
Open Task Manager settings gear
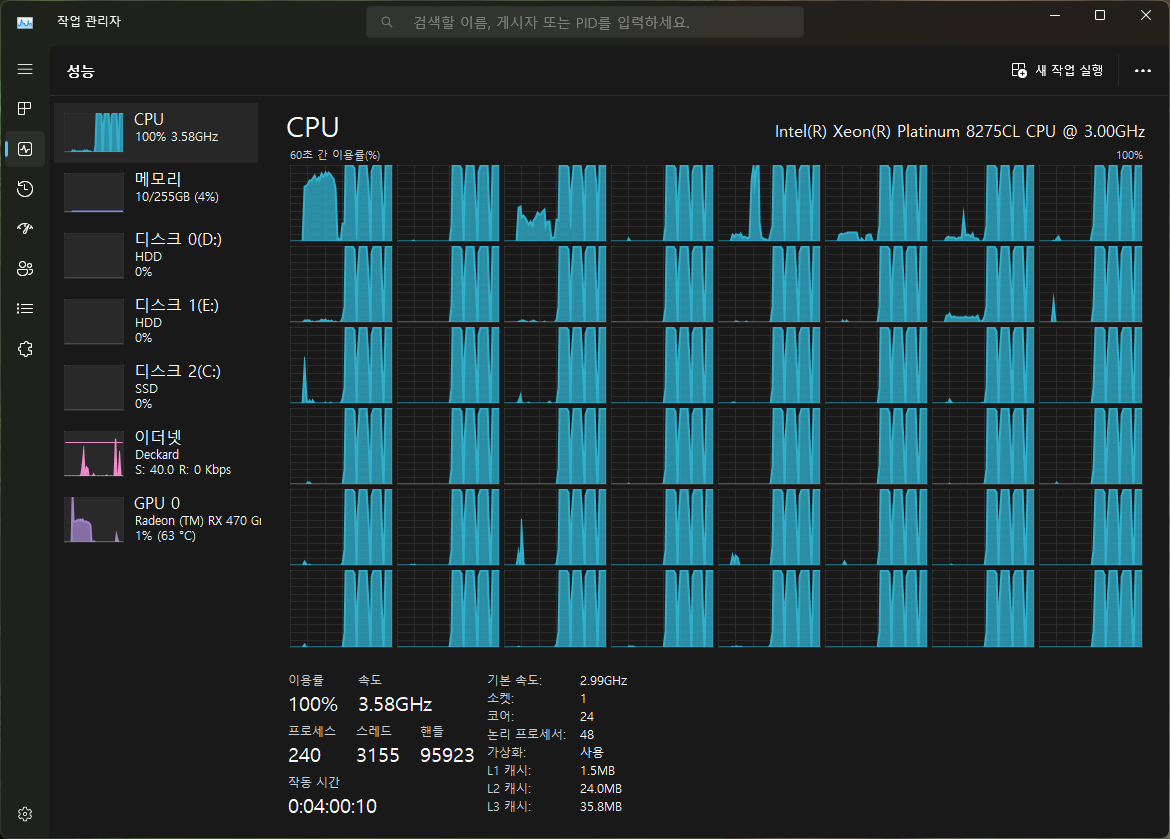[x=25, y=814]
